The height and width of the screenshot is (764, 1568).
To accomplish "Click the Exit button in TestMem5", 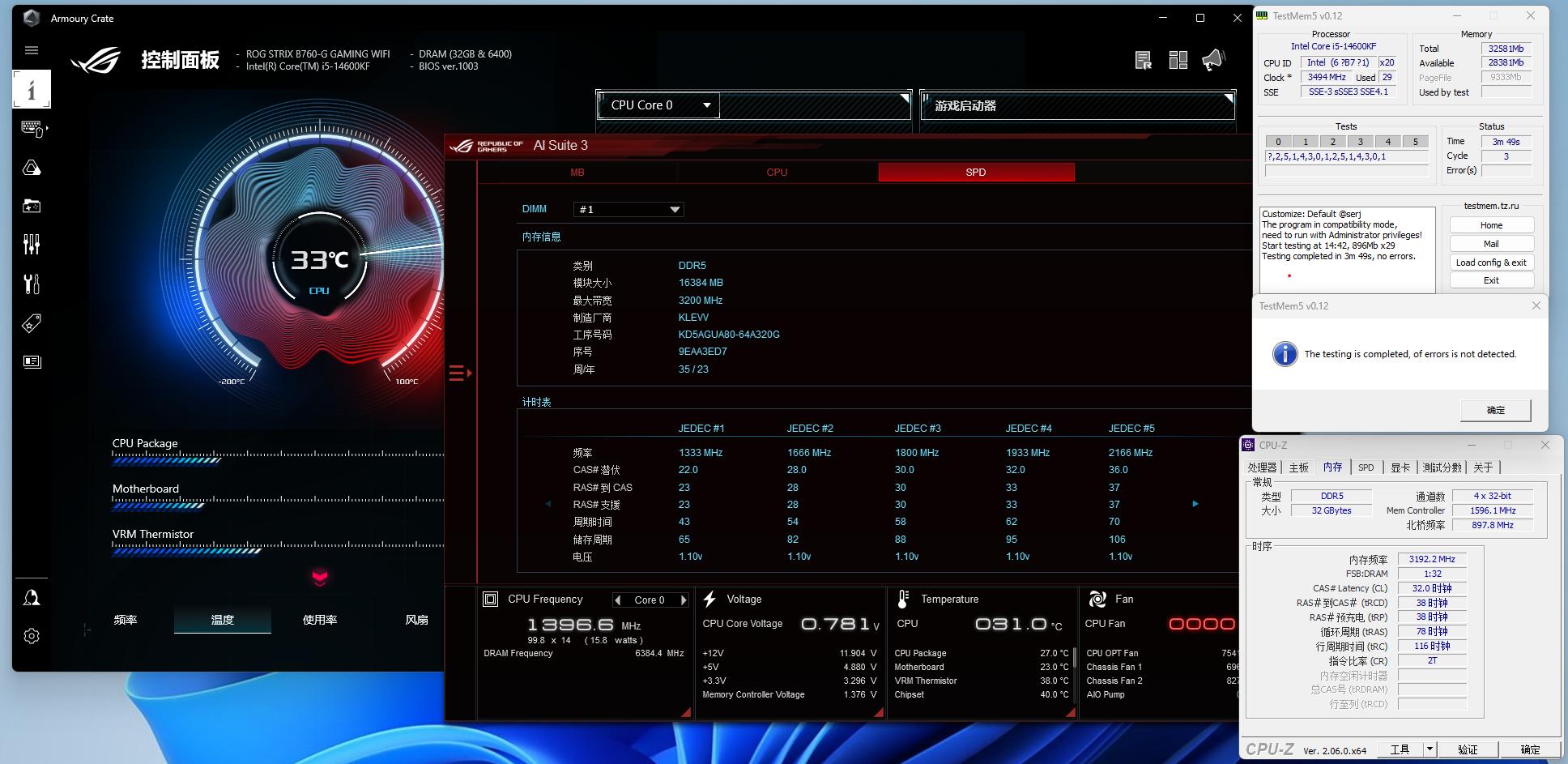I will (1491, 280).
